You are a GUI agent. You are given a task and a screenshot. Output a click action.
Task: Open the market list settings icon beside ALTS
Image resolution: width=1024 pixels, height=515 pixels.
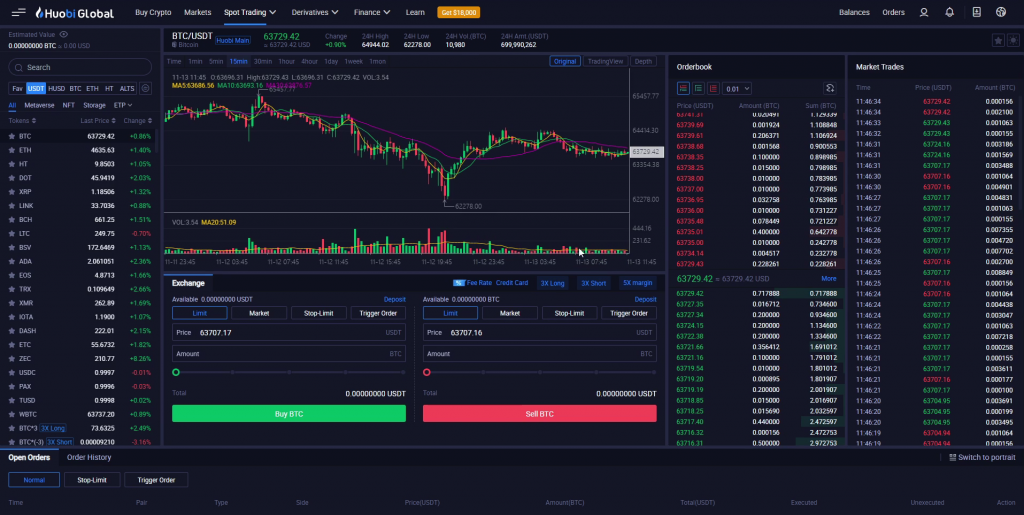pyautogui.click(x=145, y=88)
